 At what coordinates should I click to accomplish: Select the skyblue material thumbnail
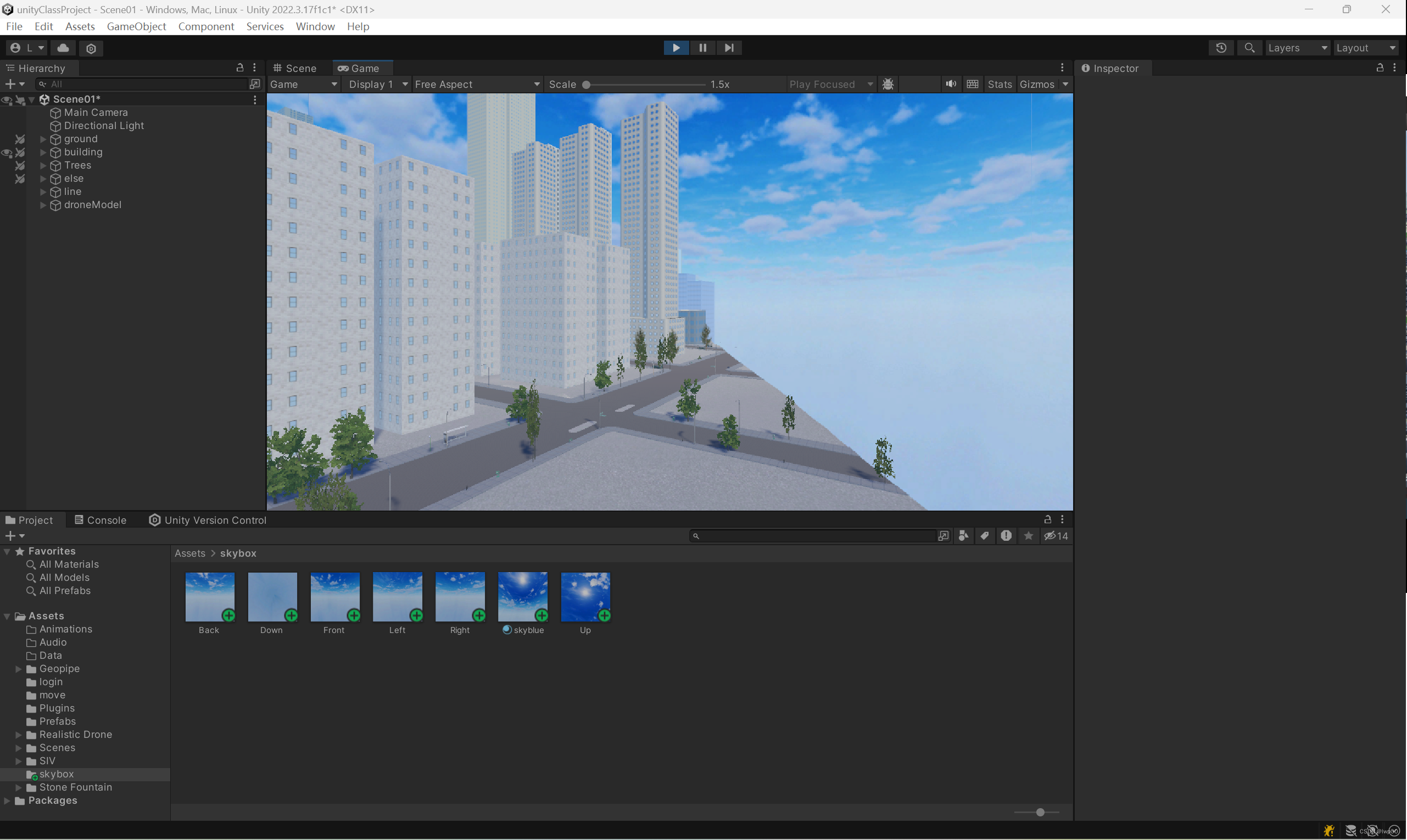(522, 597)
